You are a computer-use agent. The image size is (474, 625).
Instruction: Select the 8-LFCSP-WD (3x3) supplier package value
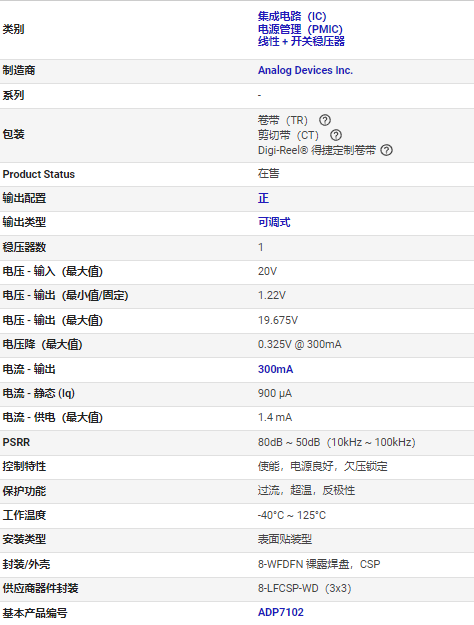pyautogui.click(x=304, y=588)
